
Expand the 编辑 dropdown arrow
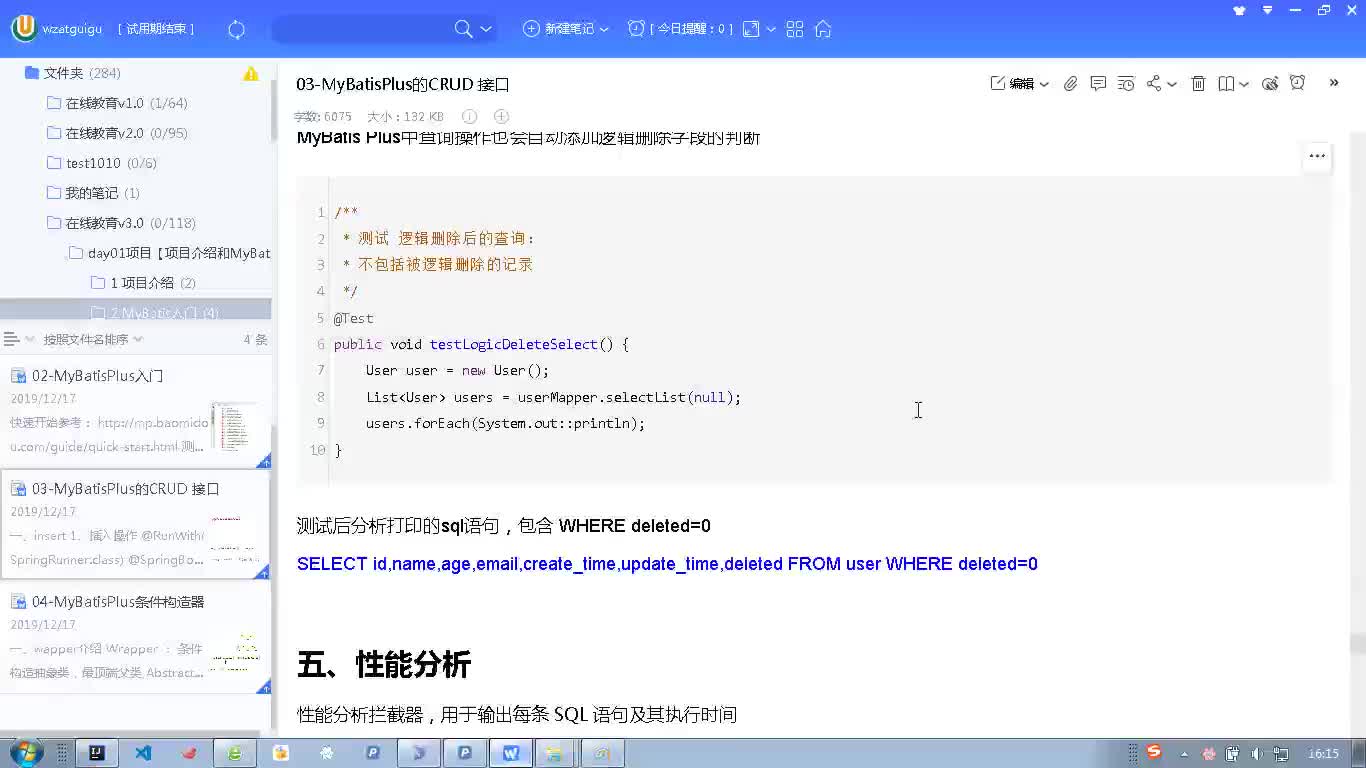click(1044, 84)
